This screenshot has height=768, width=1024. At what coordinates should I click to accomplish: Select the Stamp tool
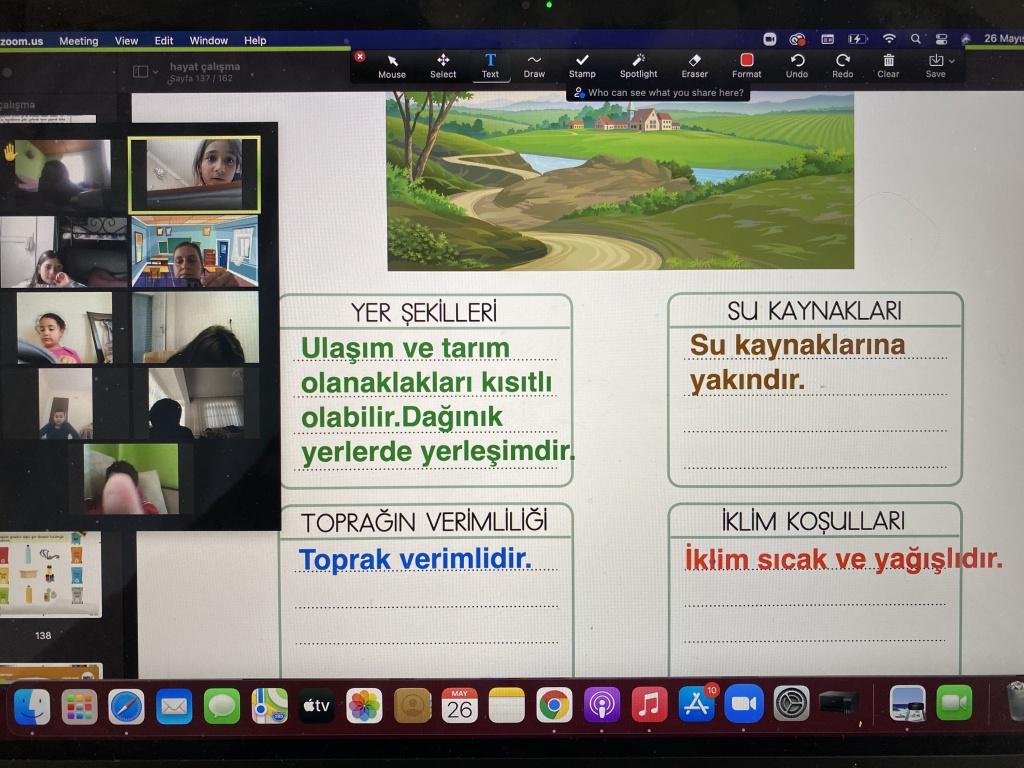pyautogui.click(x=582, y=66)
